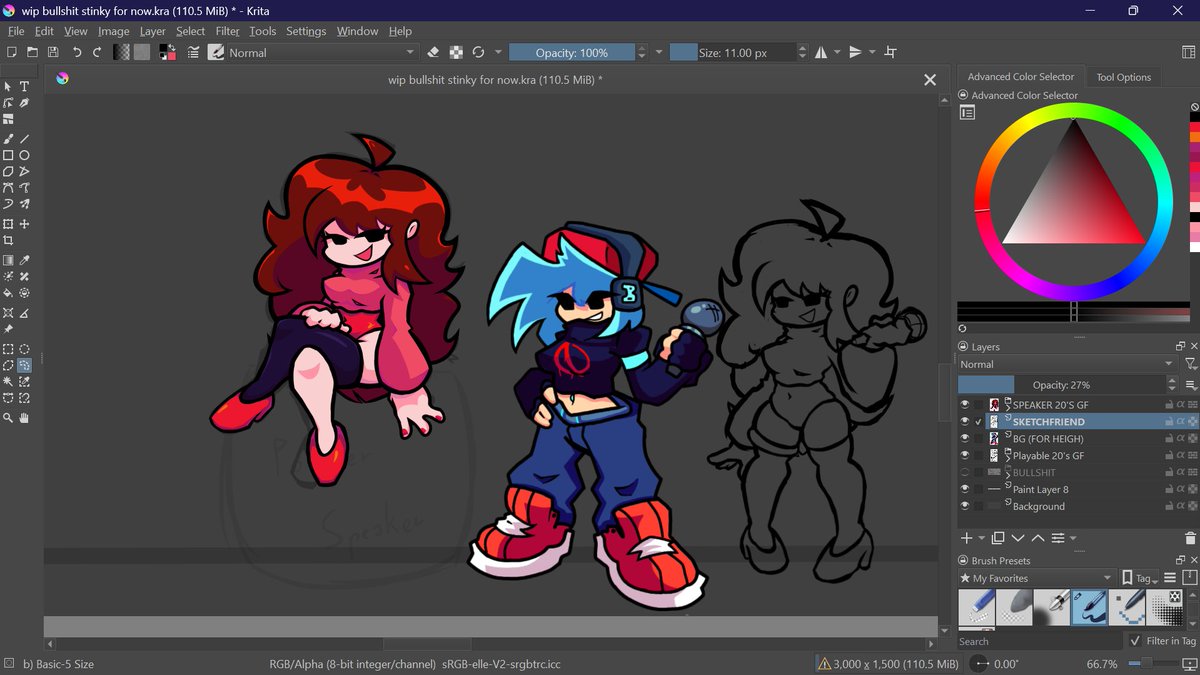Select the Gradient tool

8,260
